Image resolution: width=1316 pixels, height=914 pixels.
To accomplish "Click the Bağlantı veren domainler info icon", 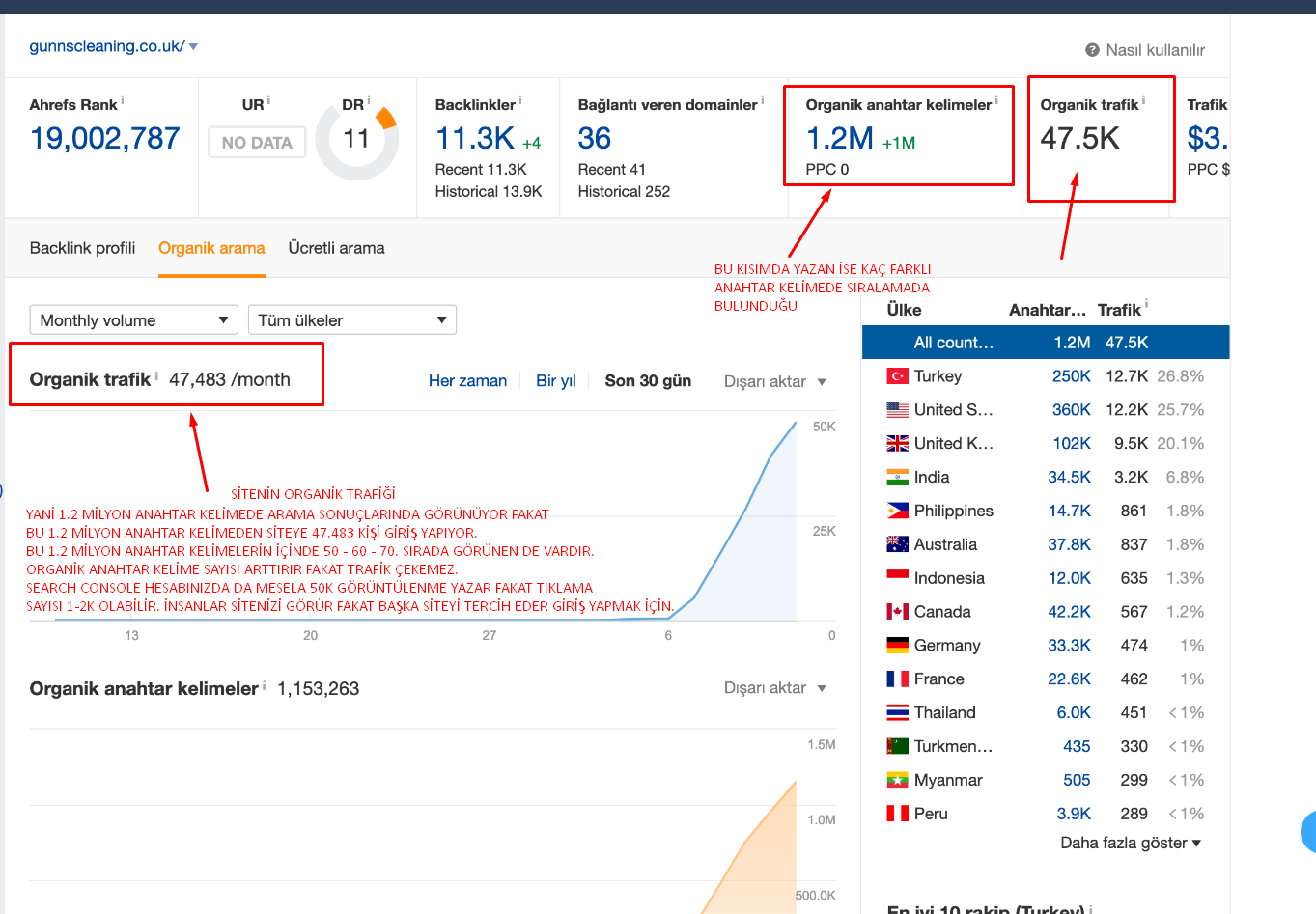I will tap(763, 99).
